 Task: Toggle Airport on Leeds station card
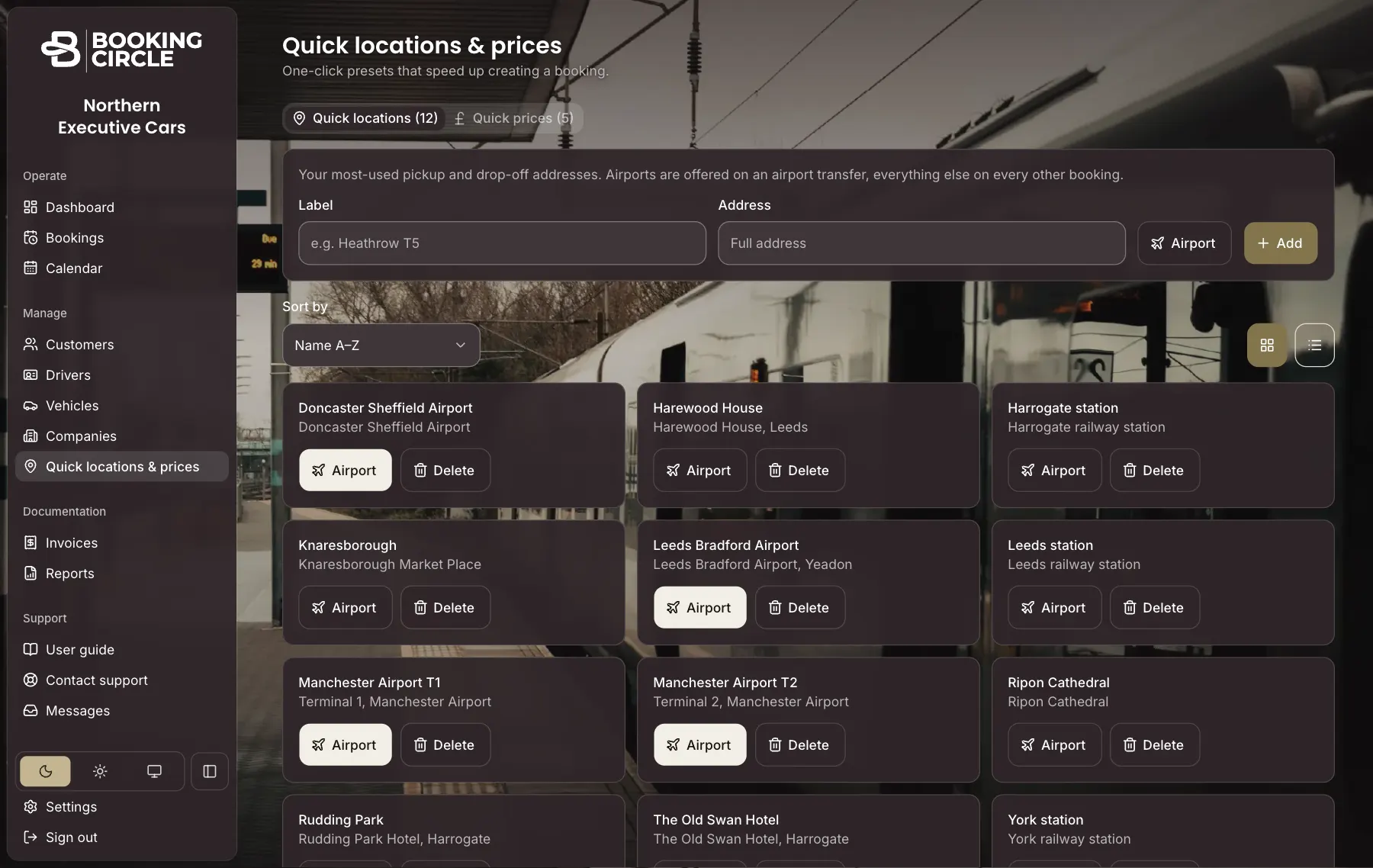[x=1055, y=607]
